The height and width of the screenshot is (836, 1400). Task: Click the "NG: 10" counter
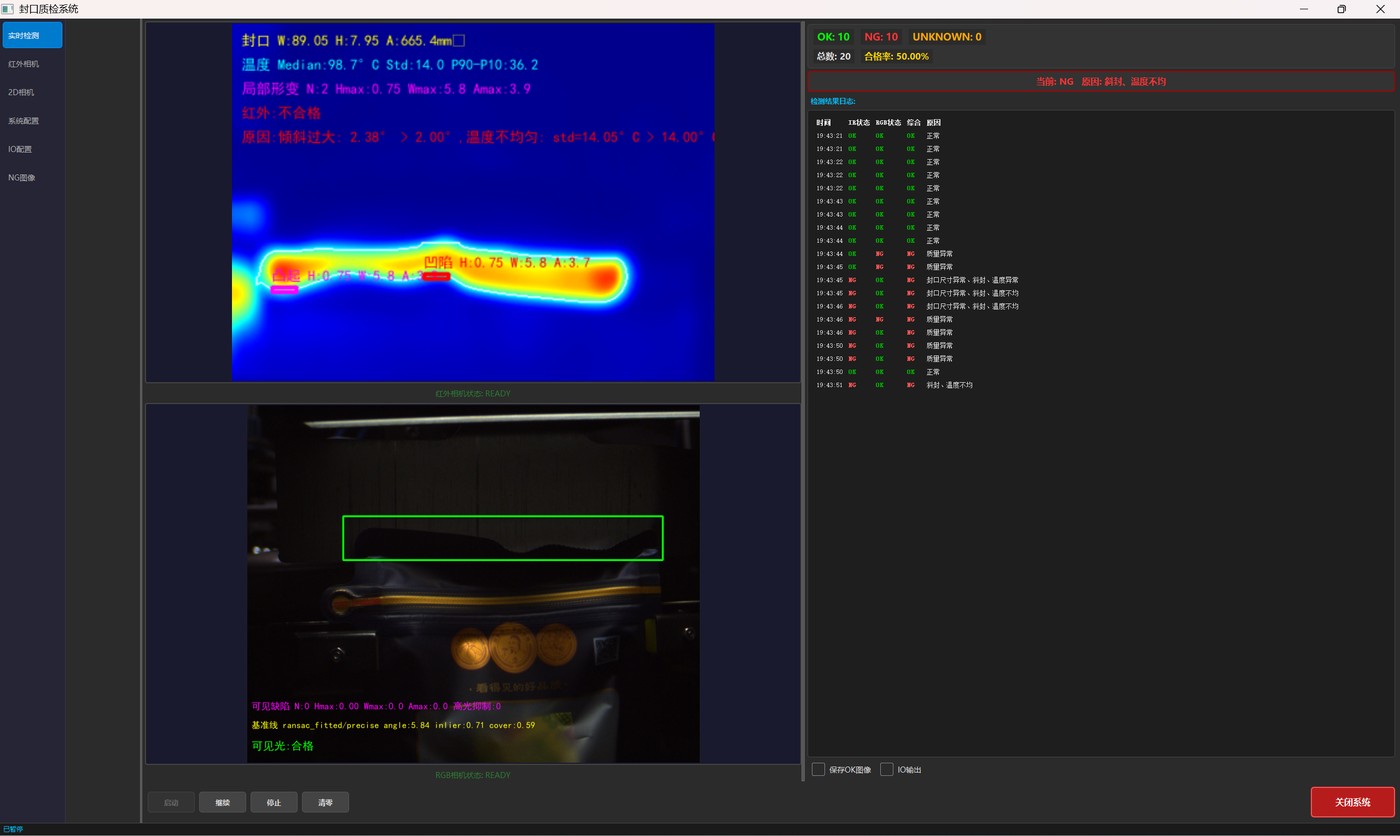(881, 37)
